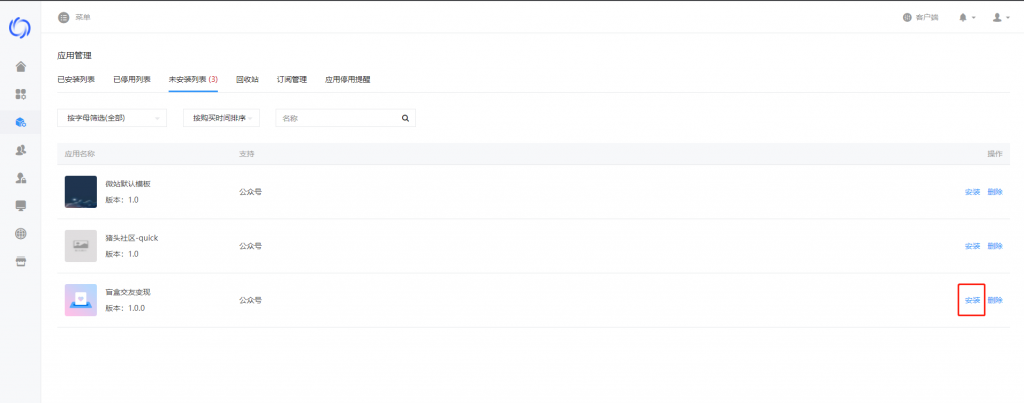Click 删除 for 盲盒交友变现
Screen dimensions: 1024x403
[x=995, y=300]
